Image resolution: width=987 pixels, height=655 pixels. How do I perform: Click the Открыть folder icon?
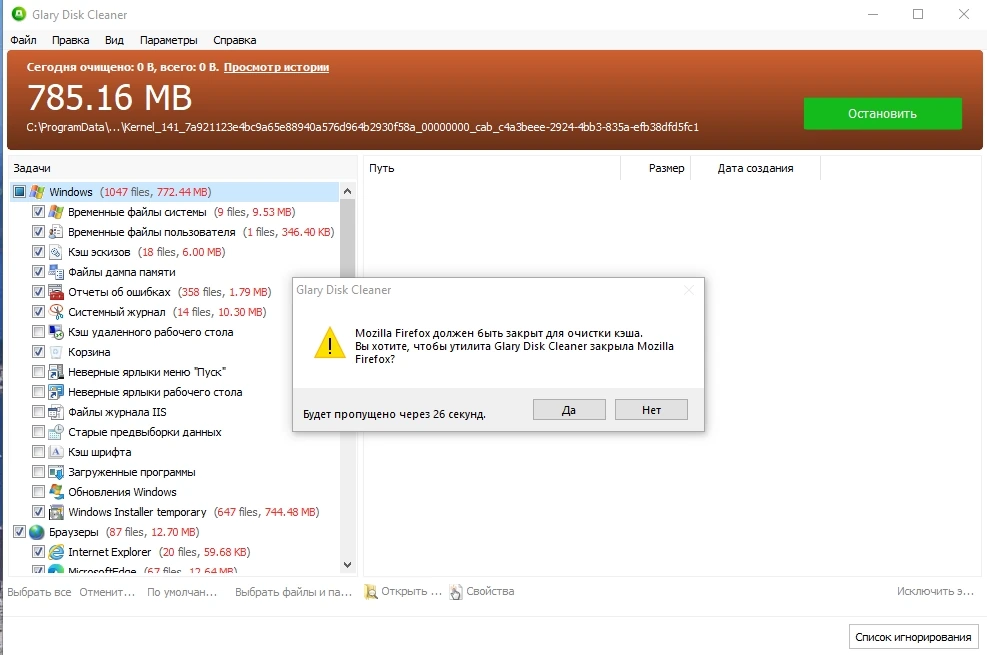coord(371,591)
